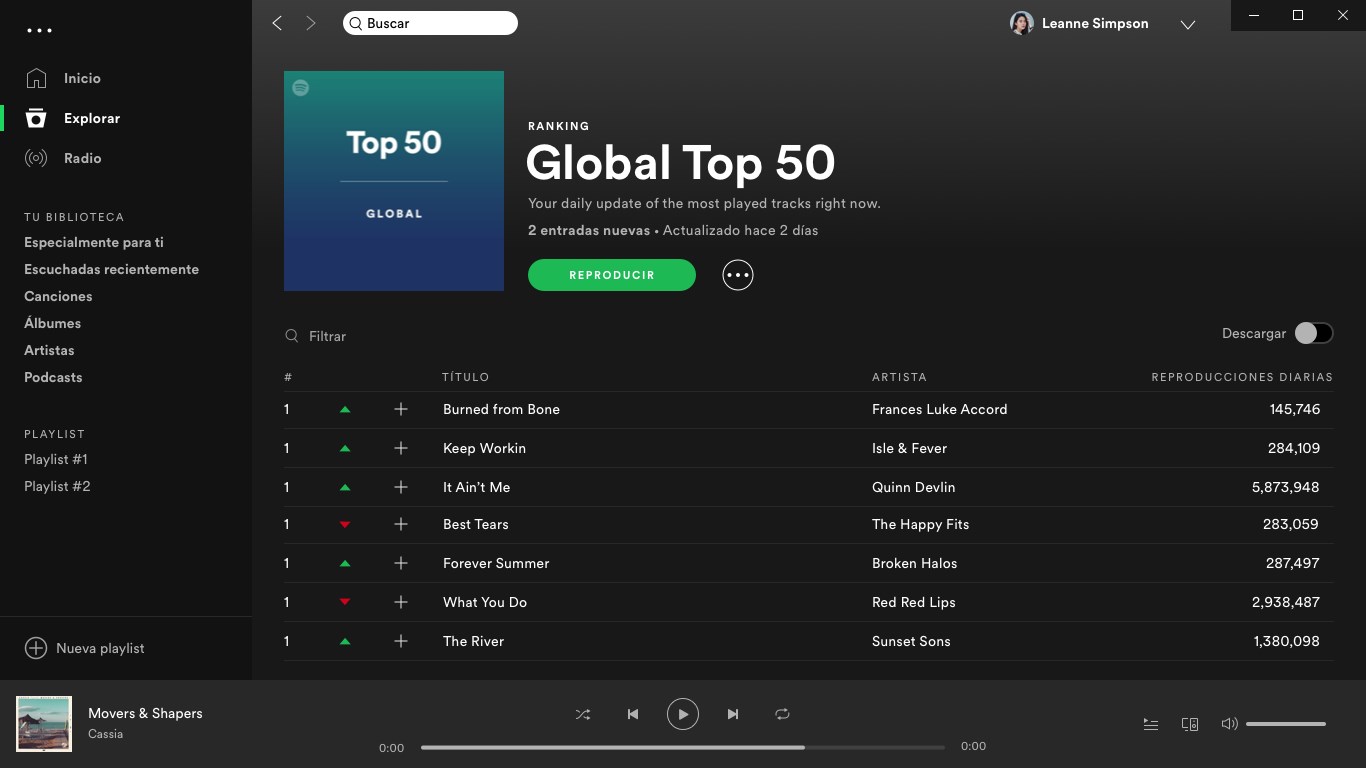Open artist Red Red Lips

913,602
